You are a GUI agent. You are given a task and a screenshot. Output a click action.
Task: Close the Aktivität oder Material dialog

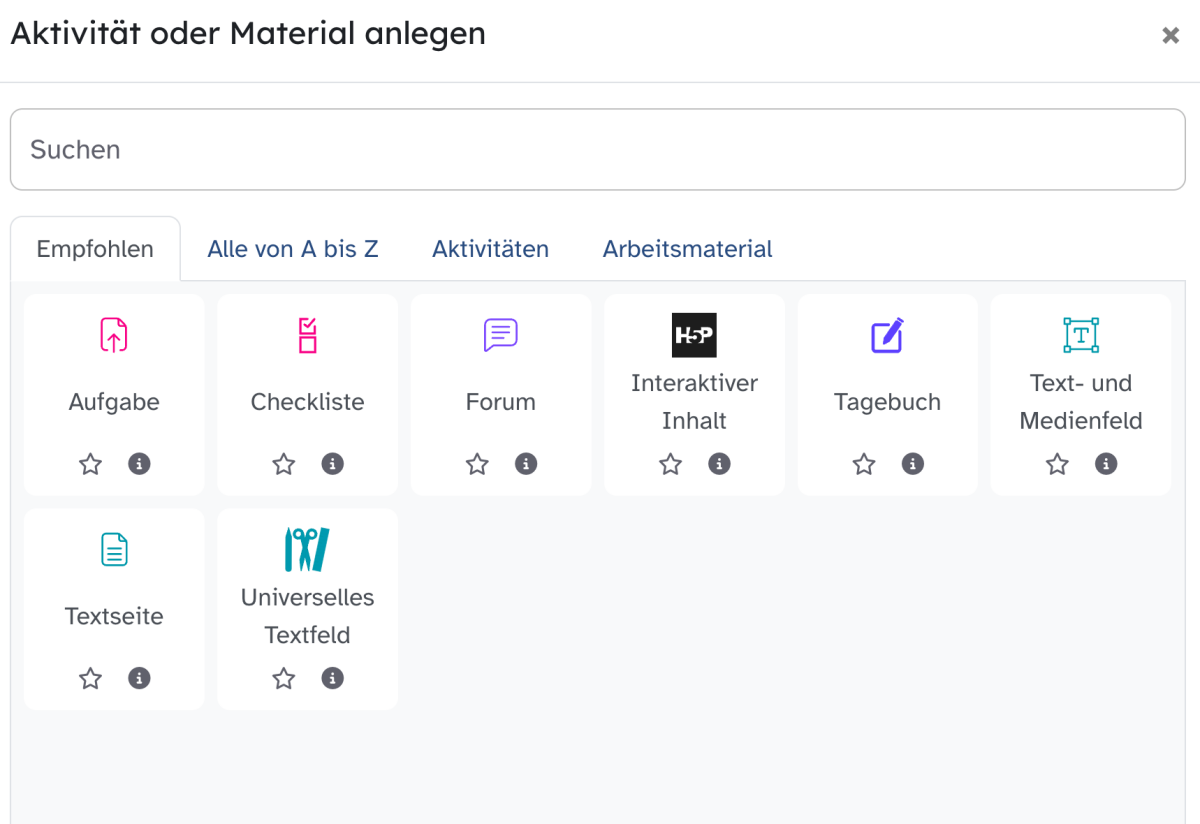tap(1170, 35)
